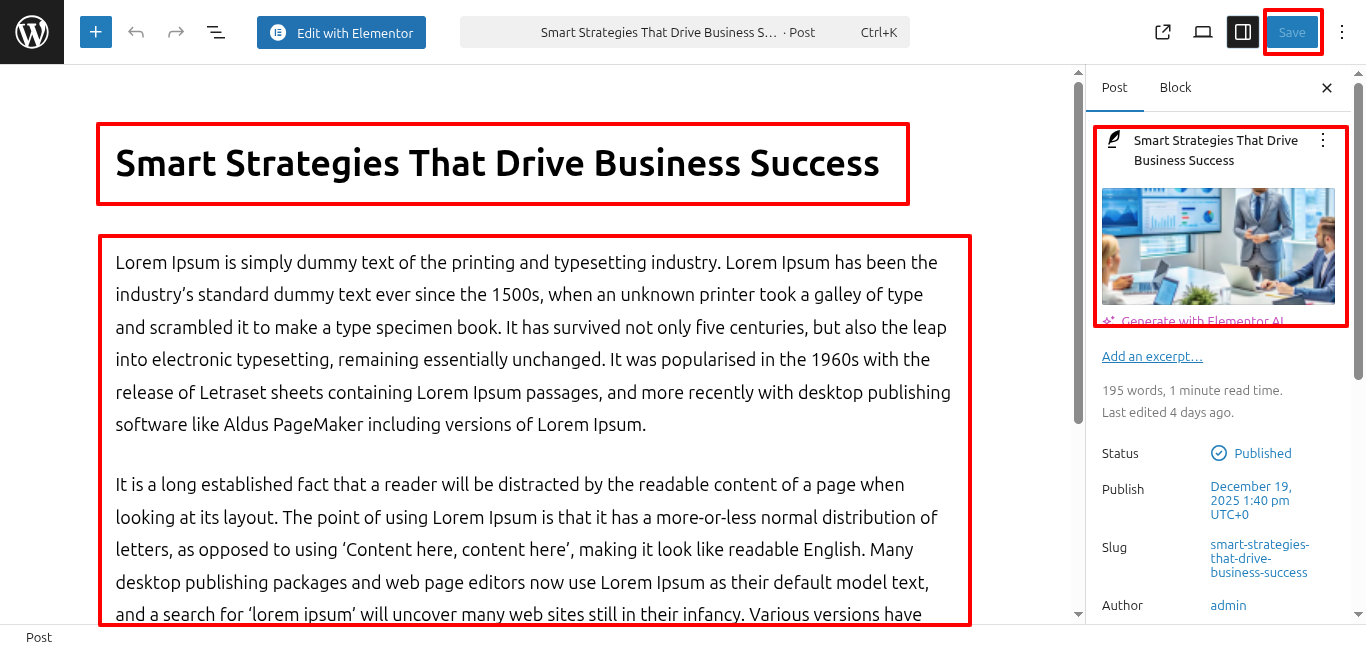Image resolution: width=1366 pixels, height=649 pixels.
Task: Switch to the Block tab
Action: [x=1175, y=88]
